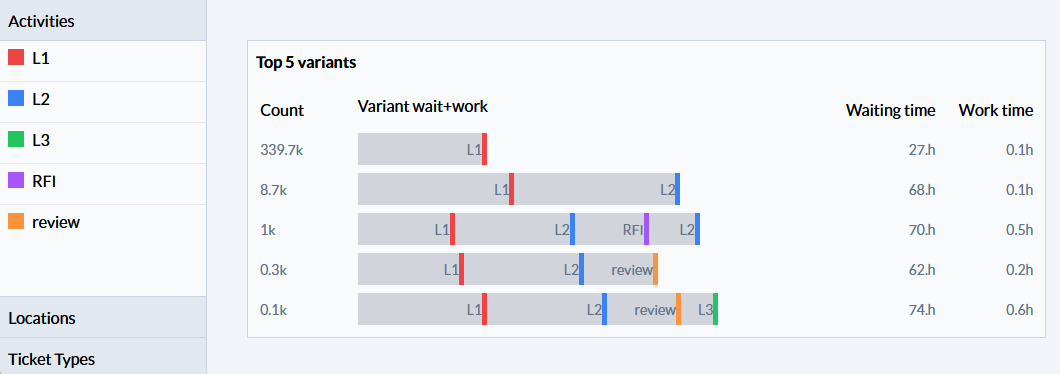Click orange review marker in 0.3k variant
The height and width of the screenshot is (374, 1060).
coord(655,269)
